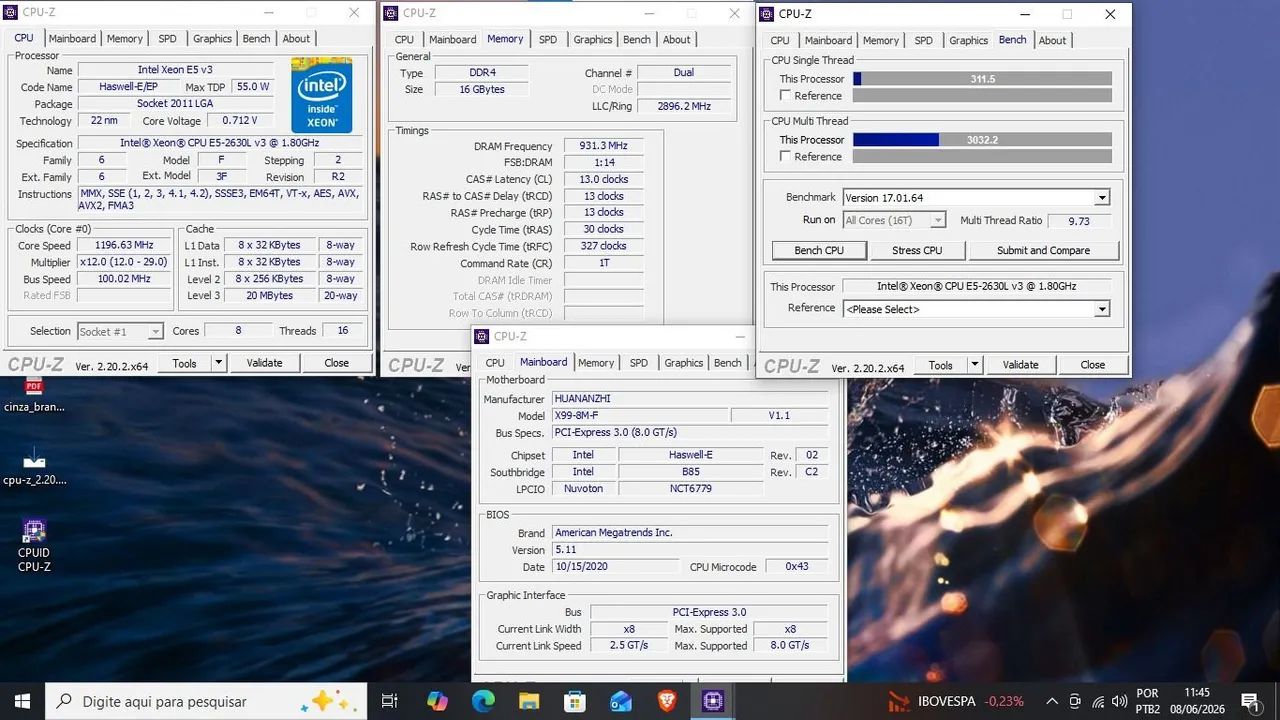
Task: Open Task View in the taskbar
Action: pos(390,701)
